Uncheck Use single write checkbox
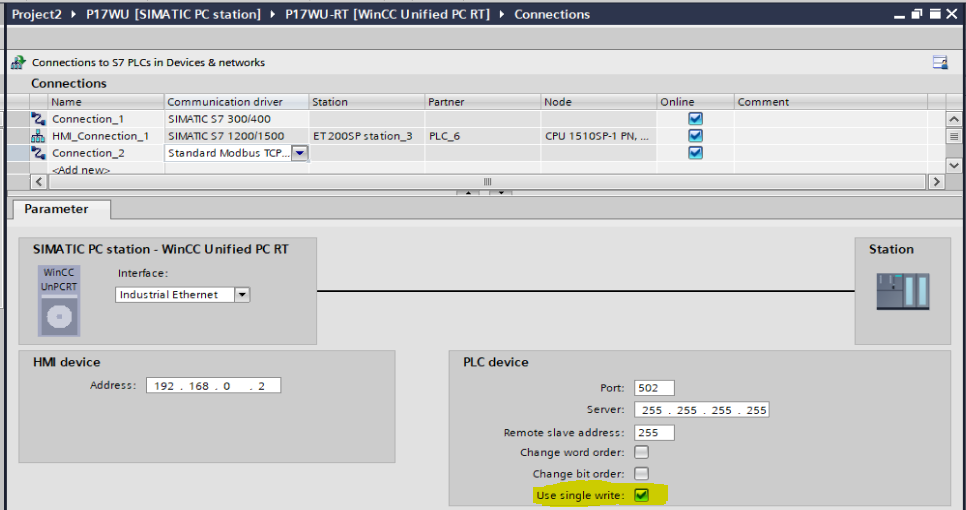Screen dimensions: 966x510 click(x=641, y=495)
